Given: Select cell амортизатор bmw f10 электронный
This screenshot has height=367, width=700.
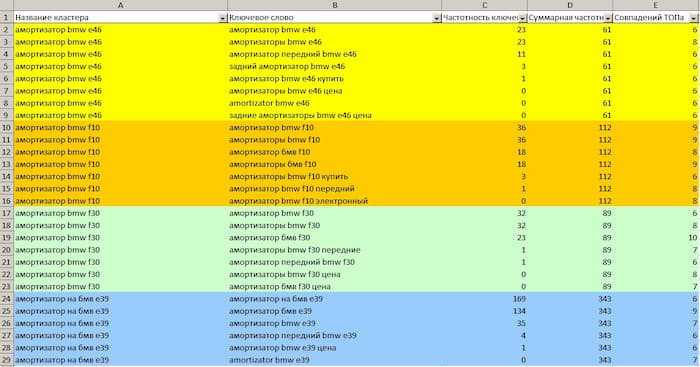Looking at the screenshot, I should (334, 201).
